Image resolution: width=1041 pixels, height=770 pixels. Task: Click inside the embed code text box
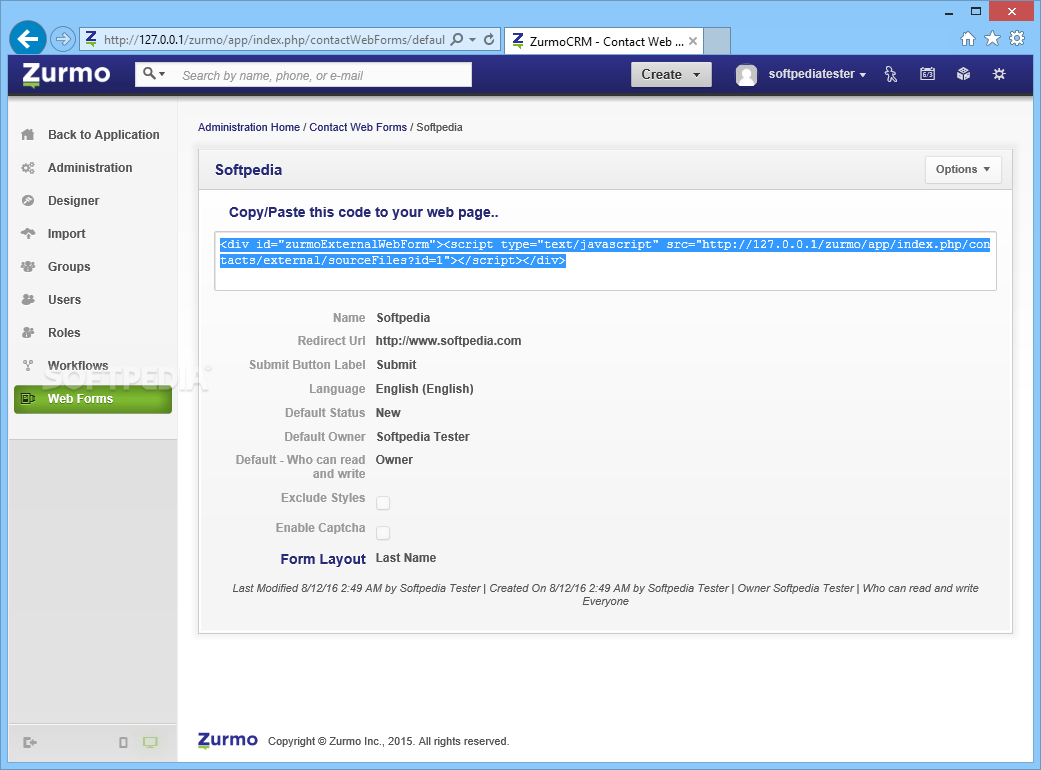click(x=605, y=261)
